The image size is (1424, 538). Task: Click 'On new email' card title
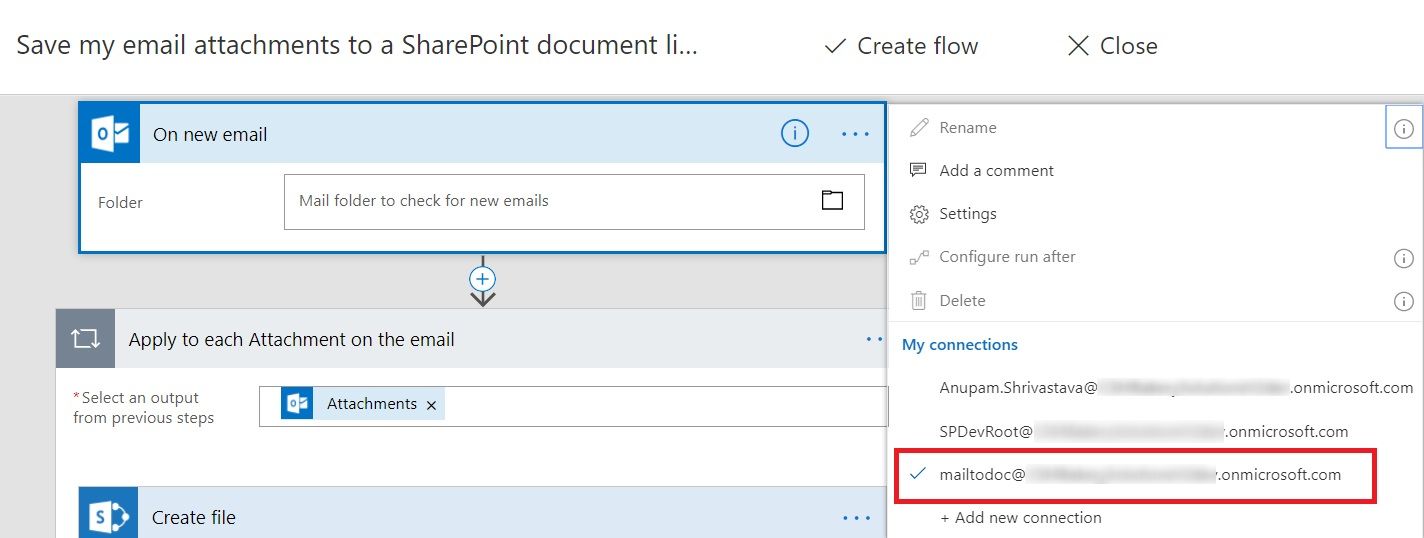pos(210,134)
